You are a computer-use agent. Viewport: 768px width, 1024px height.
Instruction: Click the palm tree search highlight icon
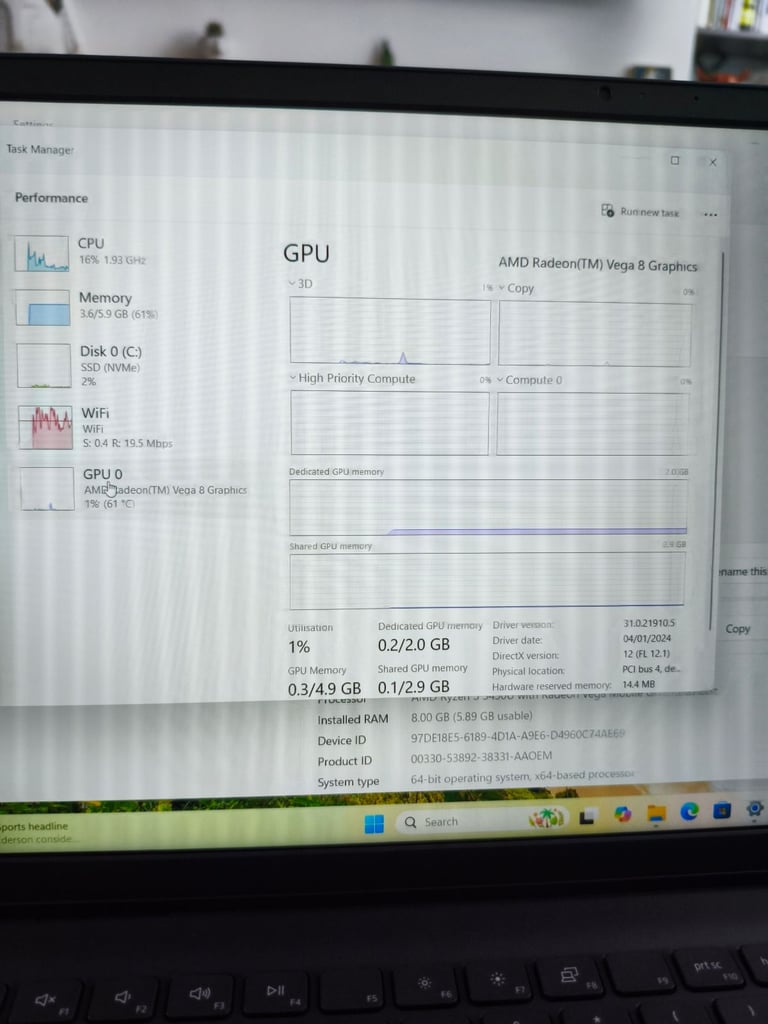[x=546, y=818]
